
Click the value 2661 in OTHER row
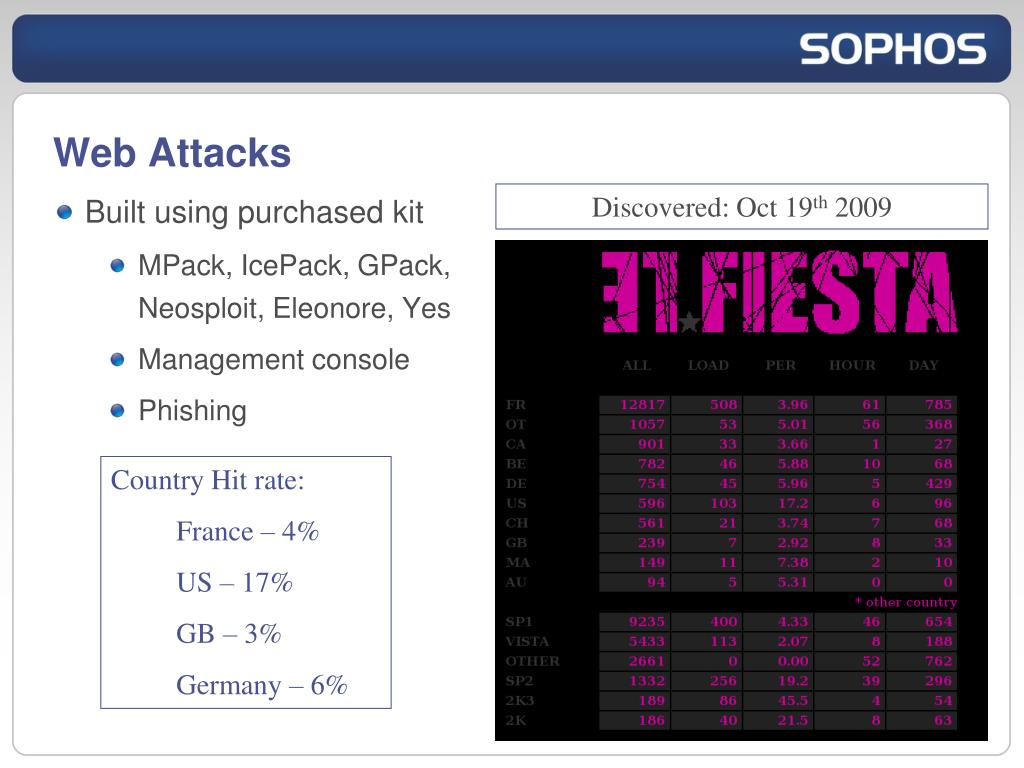coord(647,661)
